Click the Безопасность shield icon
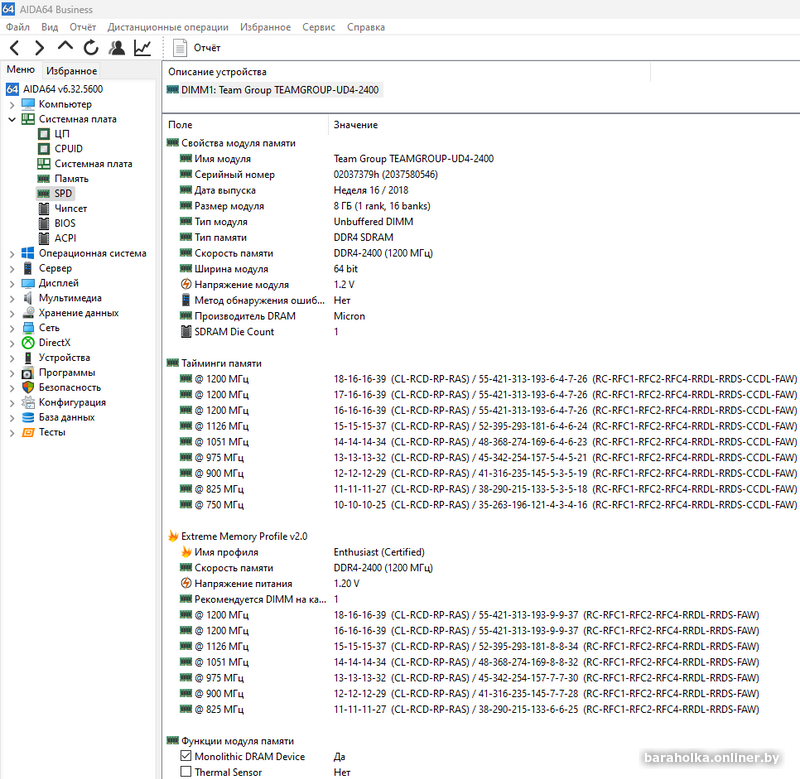800x779 pixels. (x=28, y=388)
